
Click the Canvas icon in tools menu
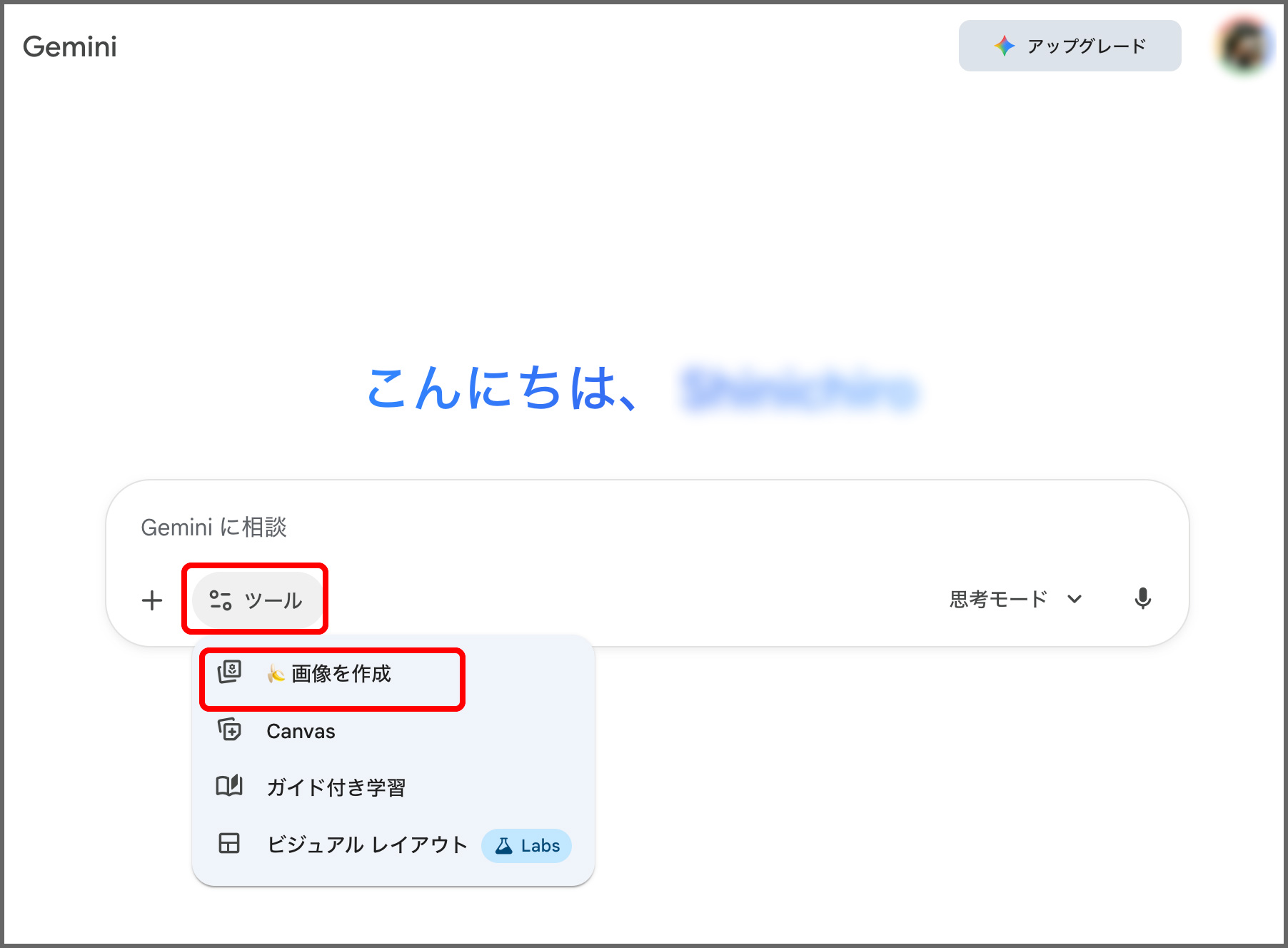pos(229,730)
